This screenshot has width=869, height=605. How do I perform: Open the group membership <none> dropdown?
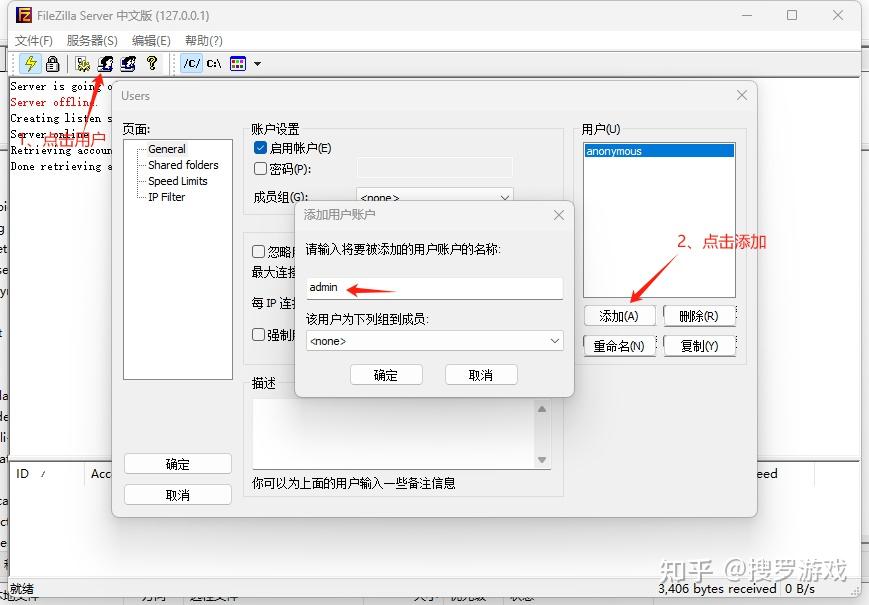434,341
